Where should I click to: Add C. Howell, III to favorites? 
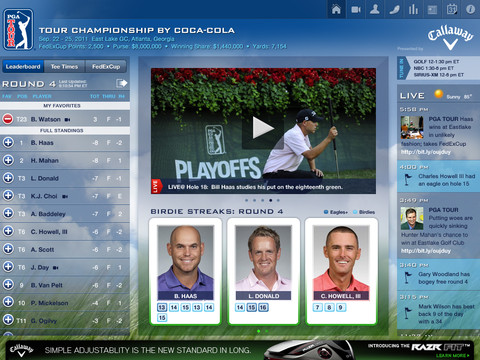click(8, 231)
